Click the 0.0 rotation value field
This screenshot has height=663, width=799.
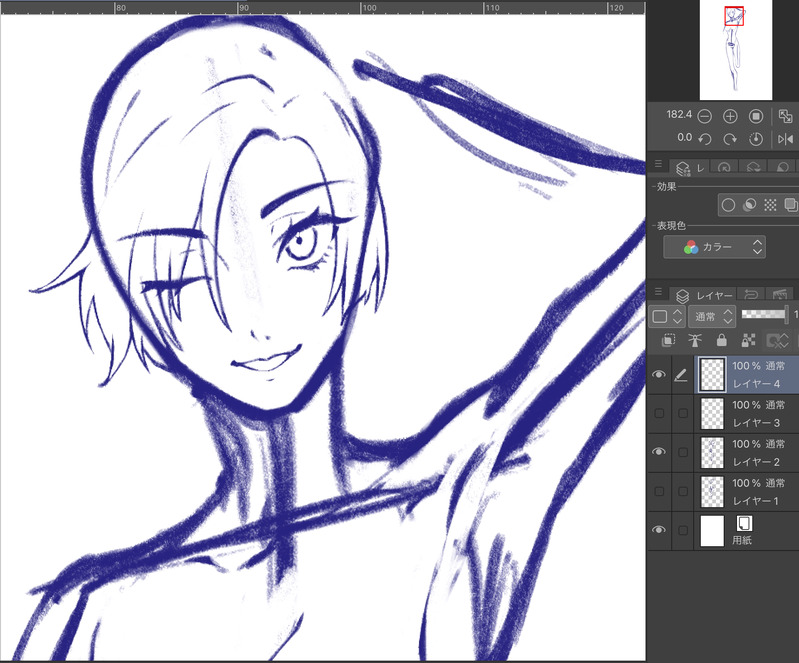(x=684, y=138)
